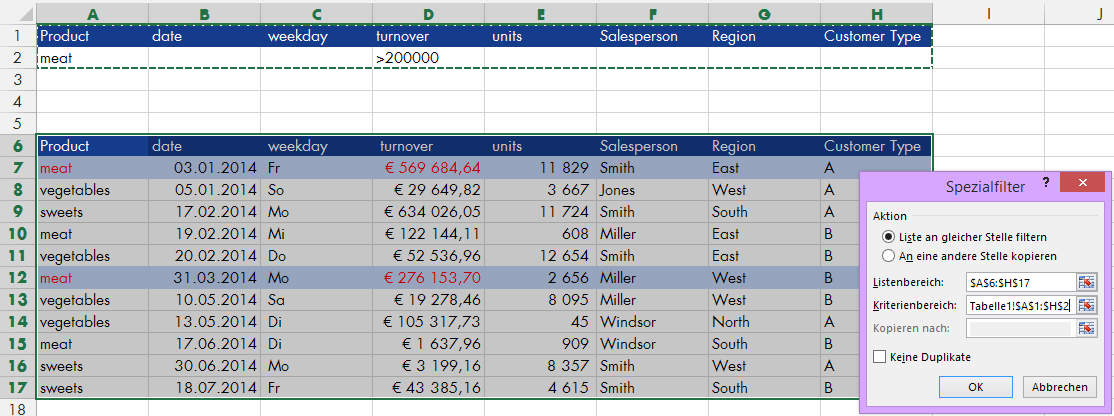The height and width of the screenshot is (416, 1114).
Task: Click the turnover cell € 634 026,05
Action: coord(427,212)
